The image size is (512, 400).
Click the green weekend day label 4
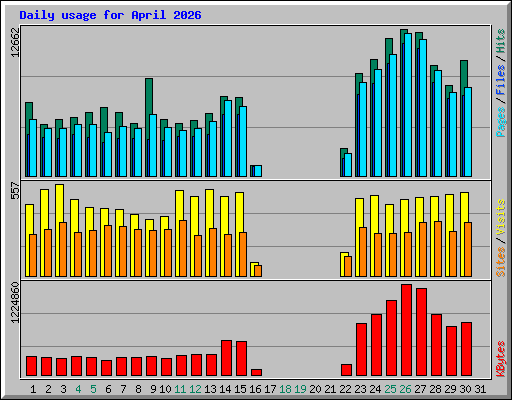pyautogui.click(x=78, y=389)
